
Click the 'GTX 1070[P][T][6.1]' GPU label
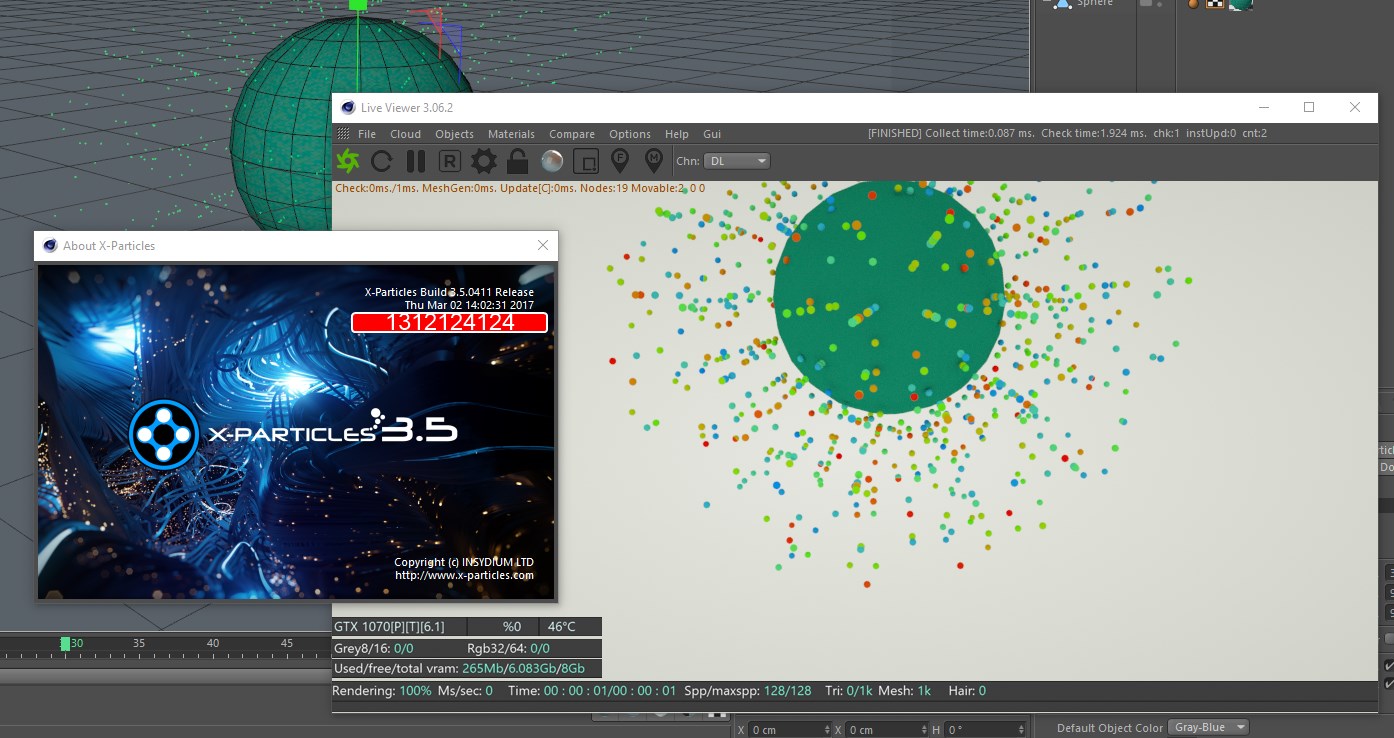[x=390, y=627]
